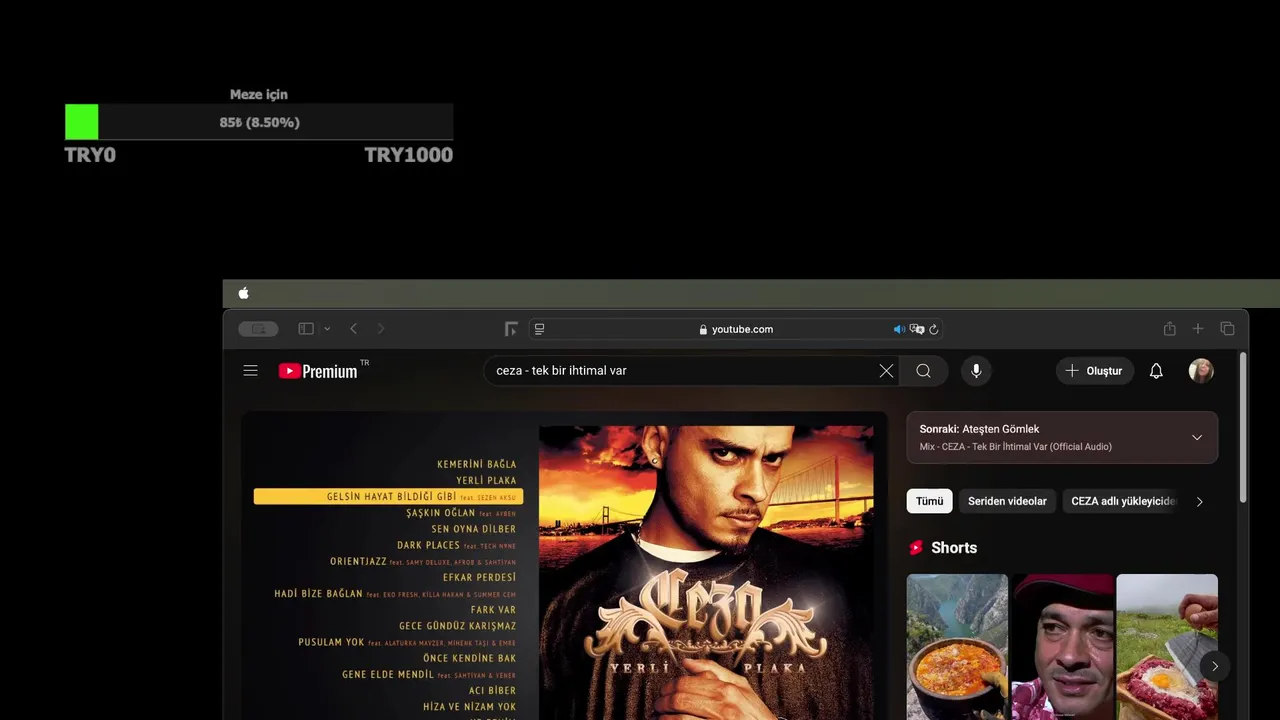Open the man in red cap Short
Screen dimensions: 1280x720
point(1062,647)
